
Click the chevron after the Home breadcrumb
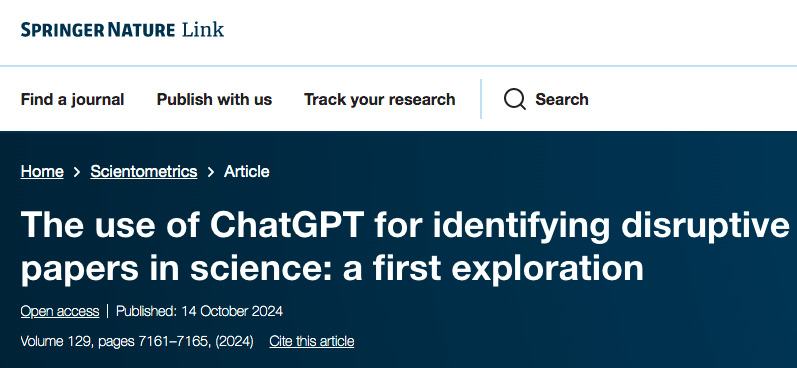click(x=77, y=172)
